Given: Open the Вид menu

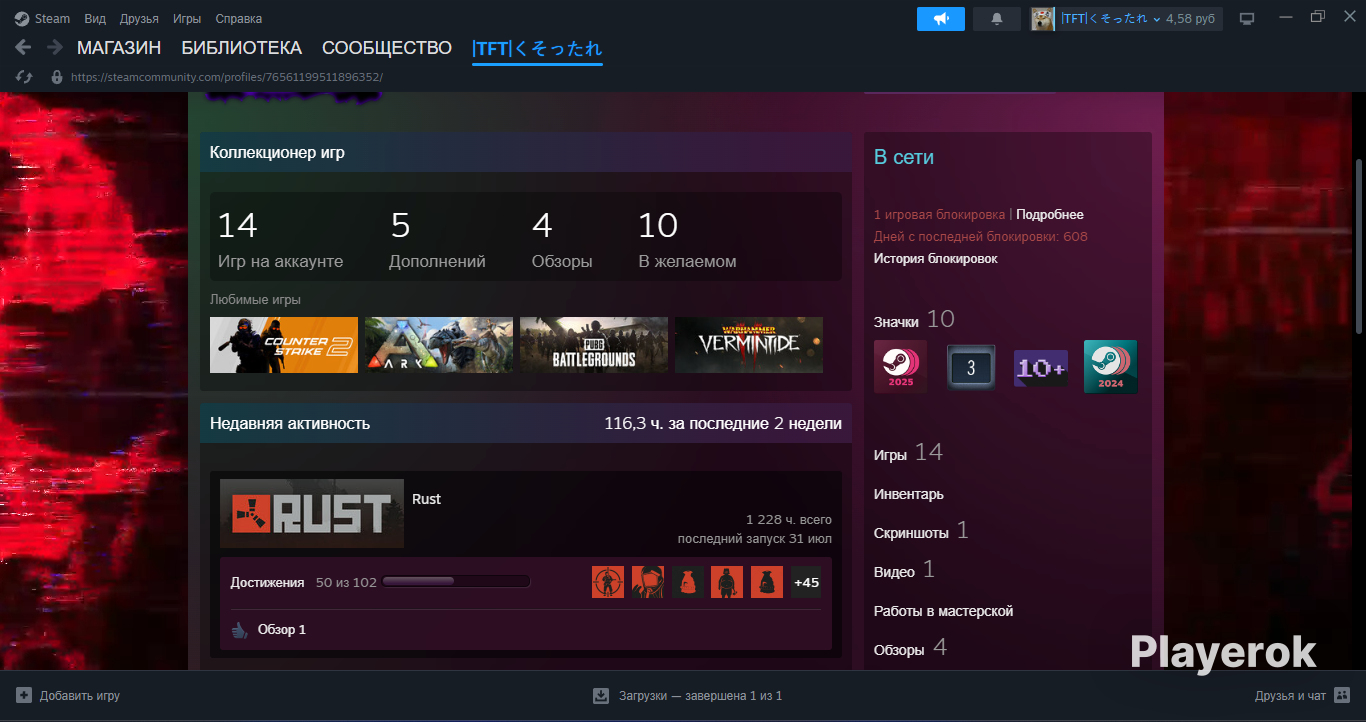Looking at the screenshot, I should (95, 19).
